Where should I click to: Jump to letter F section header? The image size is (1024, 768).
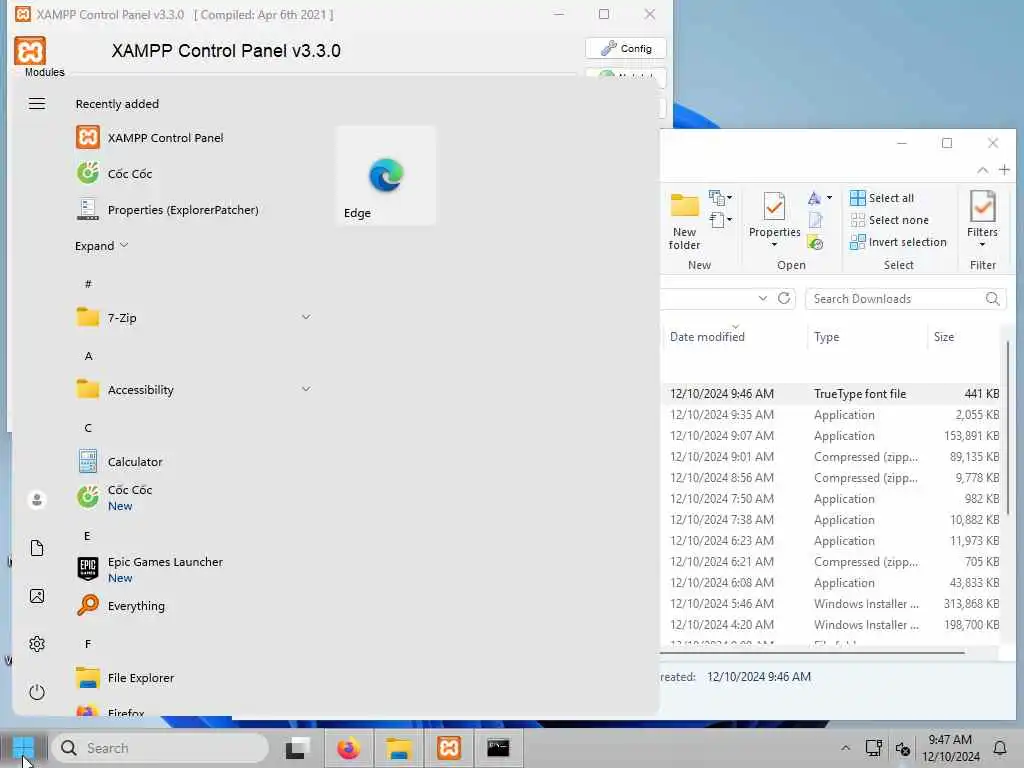tap(88, 644)
